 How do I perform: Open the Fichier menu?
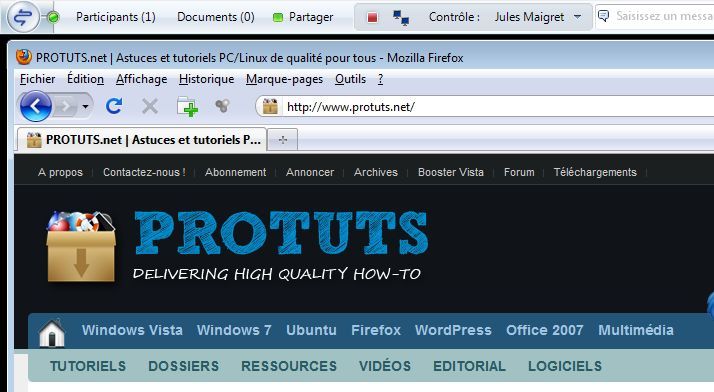coord(37,79)
